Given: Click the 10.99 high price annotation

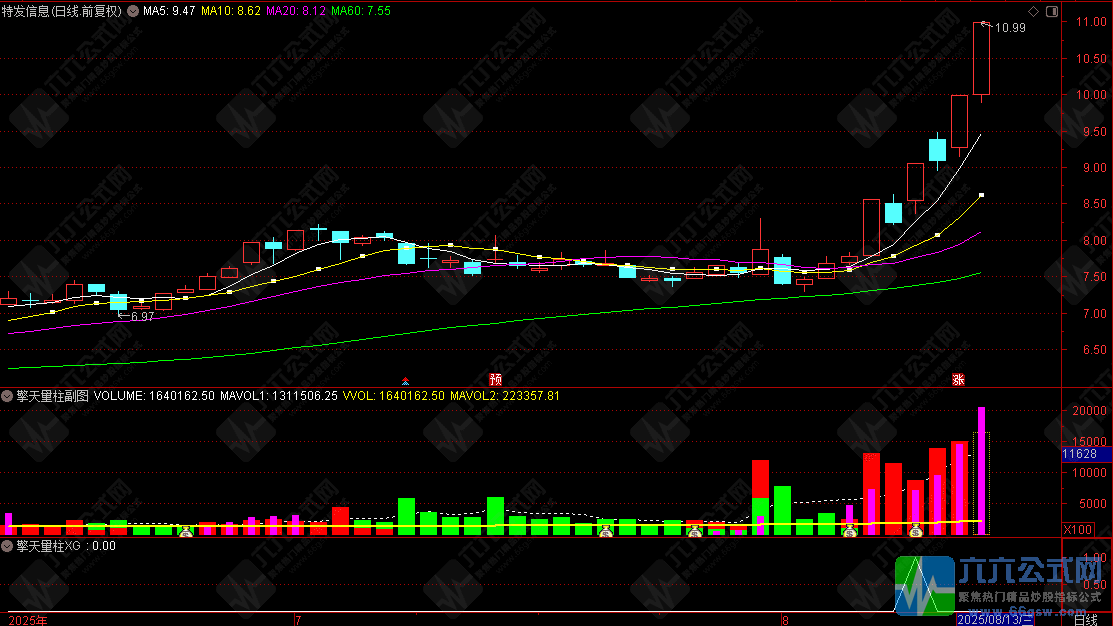Looking at the screenshot, I should 1010,28.
